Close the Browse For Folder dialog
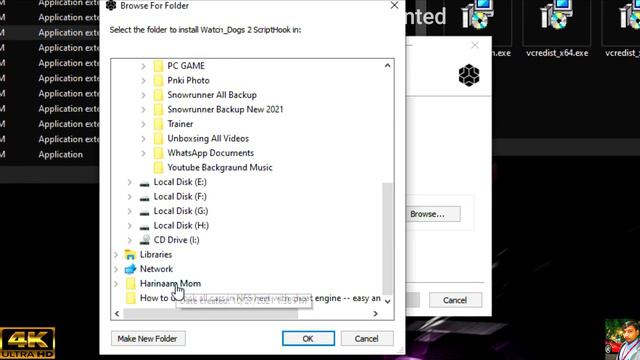 394,5
